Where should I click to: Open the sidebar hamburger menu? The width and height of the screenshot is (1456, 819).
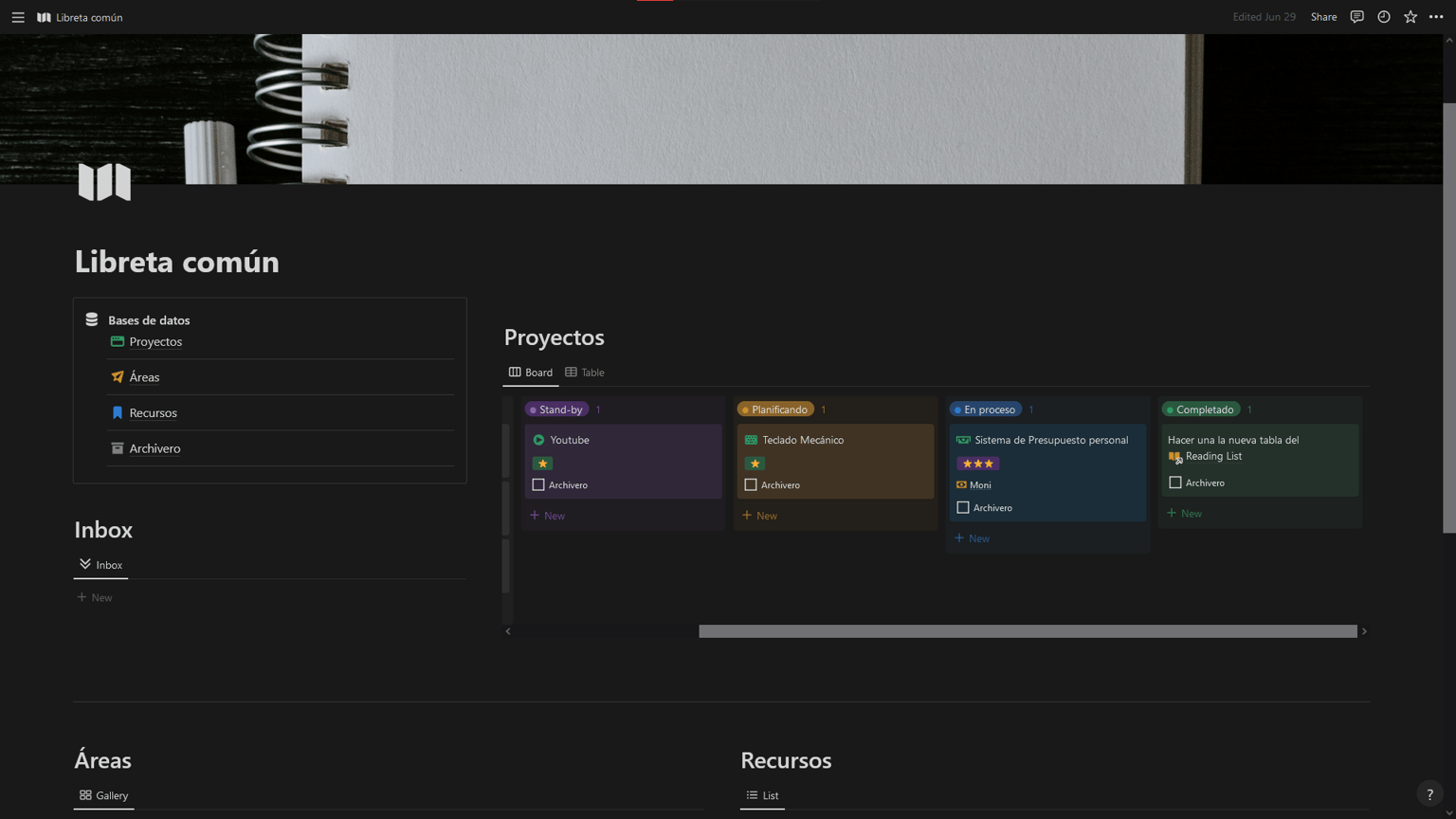click(18, 17)
